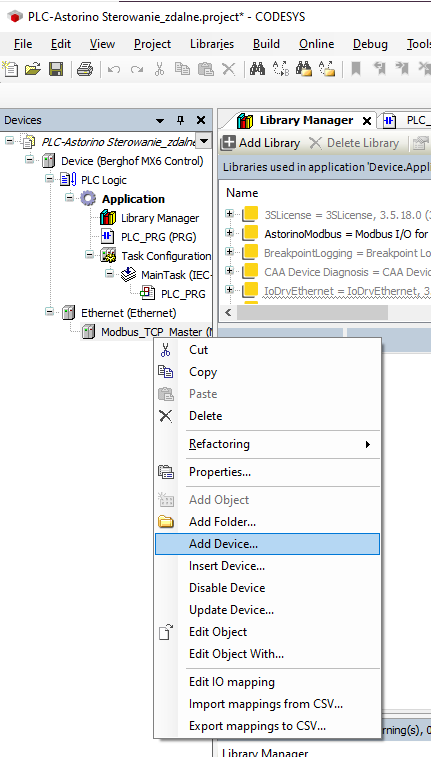Collapse the Ethernet (Ethernet) node

(x=49, y=311)
